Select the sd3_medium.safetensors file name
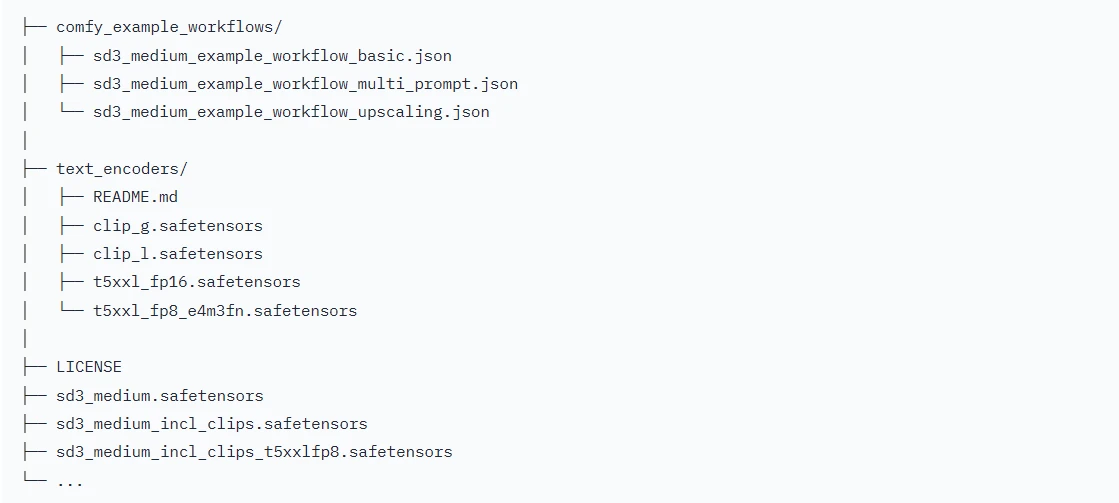 160,396
